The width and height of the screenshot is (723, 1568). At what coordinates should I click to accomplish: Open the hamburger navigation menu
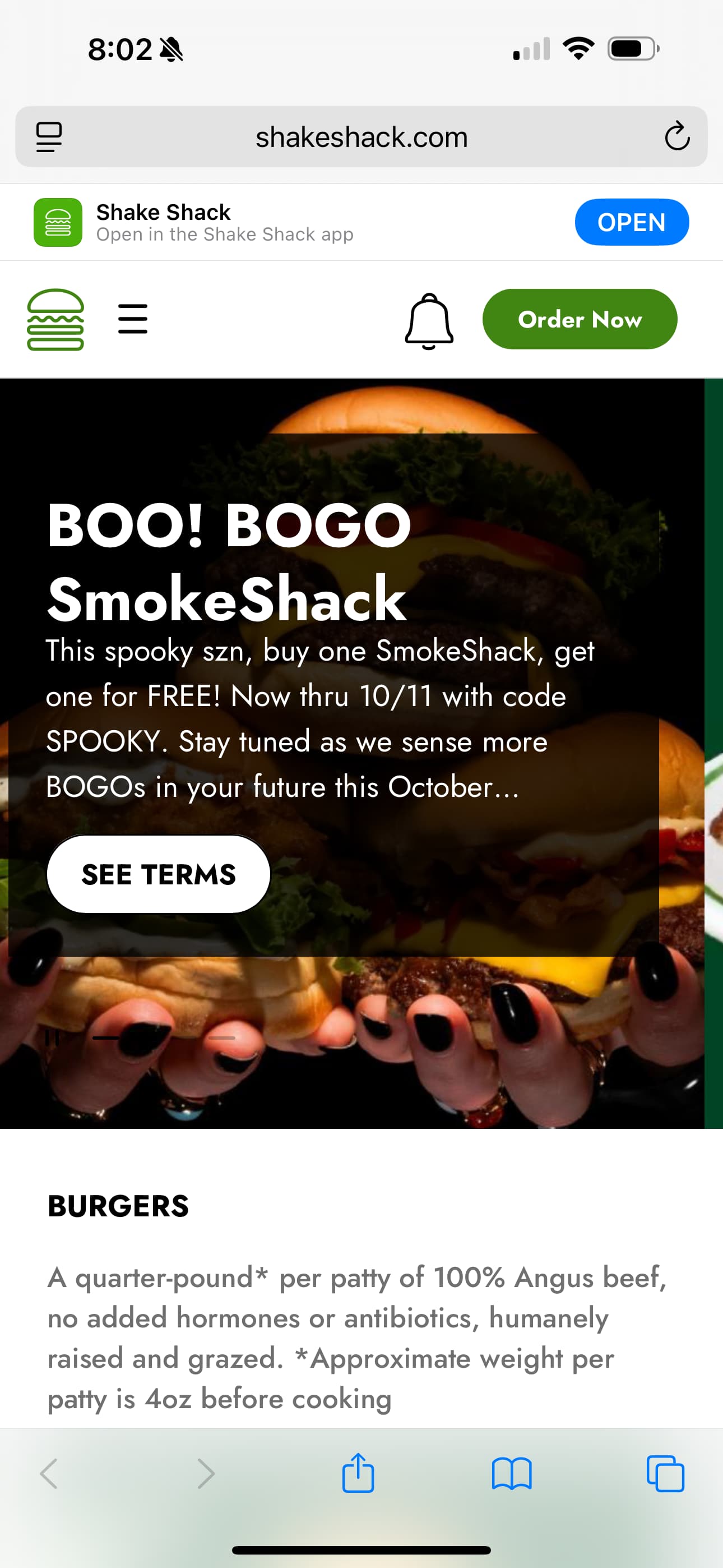click(x=133, y=319)
